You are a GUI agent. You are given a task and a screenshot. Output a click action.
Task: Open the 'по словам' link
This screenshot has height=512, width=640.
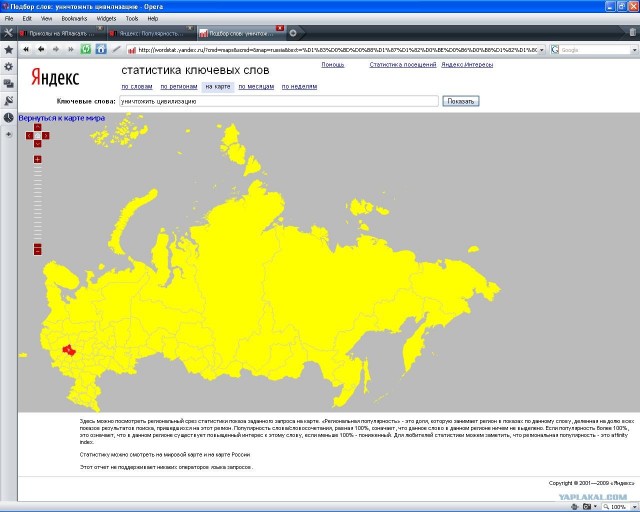(137, 87)
